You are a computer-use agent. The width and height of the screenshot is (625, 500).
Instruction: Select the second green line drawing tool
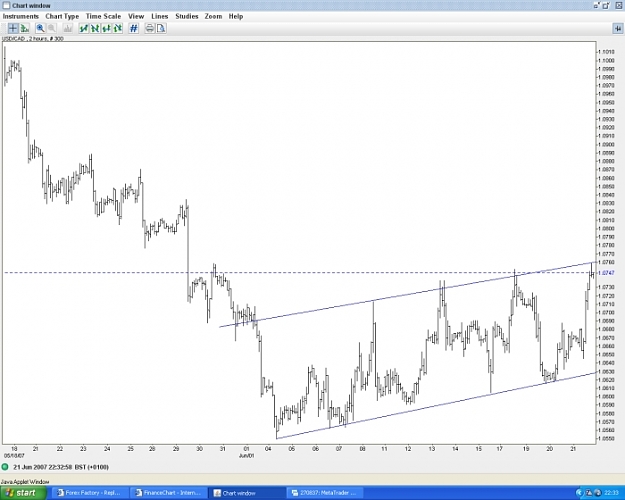pos(95,28)
